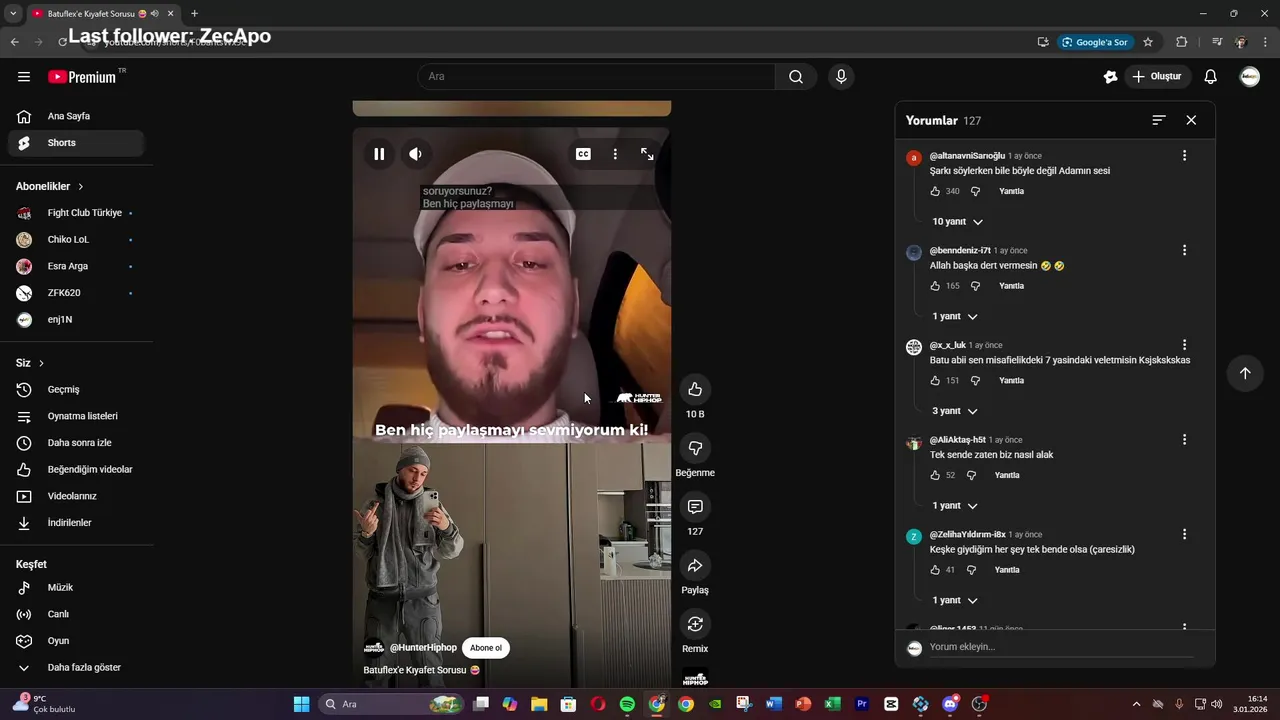Image resolution: width=1280 pixels, height=720 pixels.
Task: Go to Ana Sayfa
Action: point(76,116)
